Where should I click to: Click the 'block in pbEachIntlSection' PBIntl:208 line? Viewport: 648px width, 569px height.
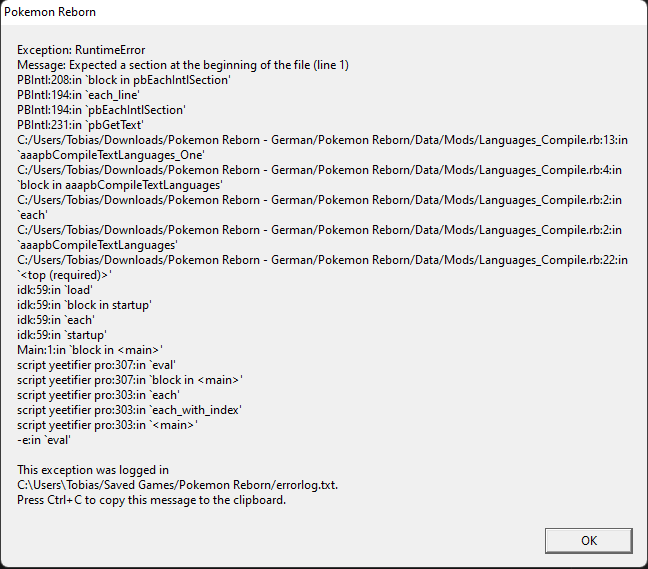[124, 80]
